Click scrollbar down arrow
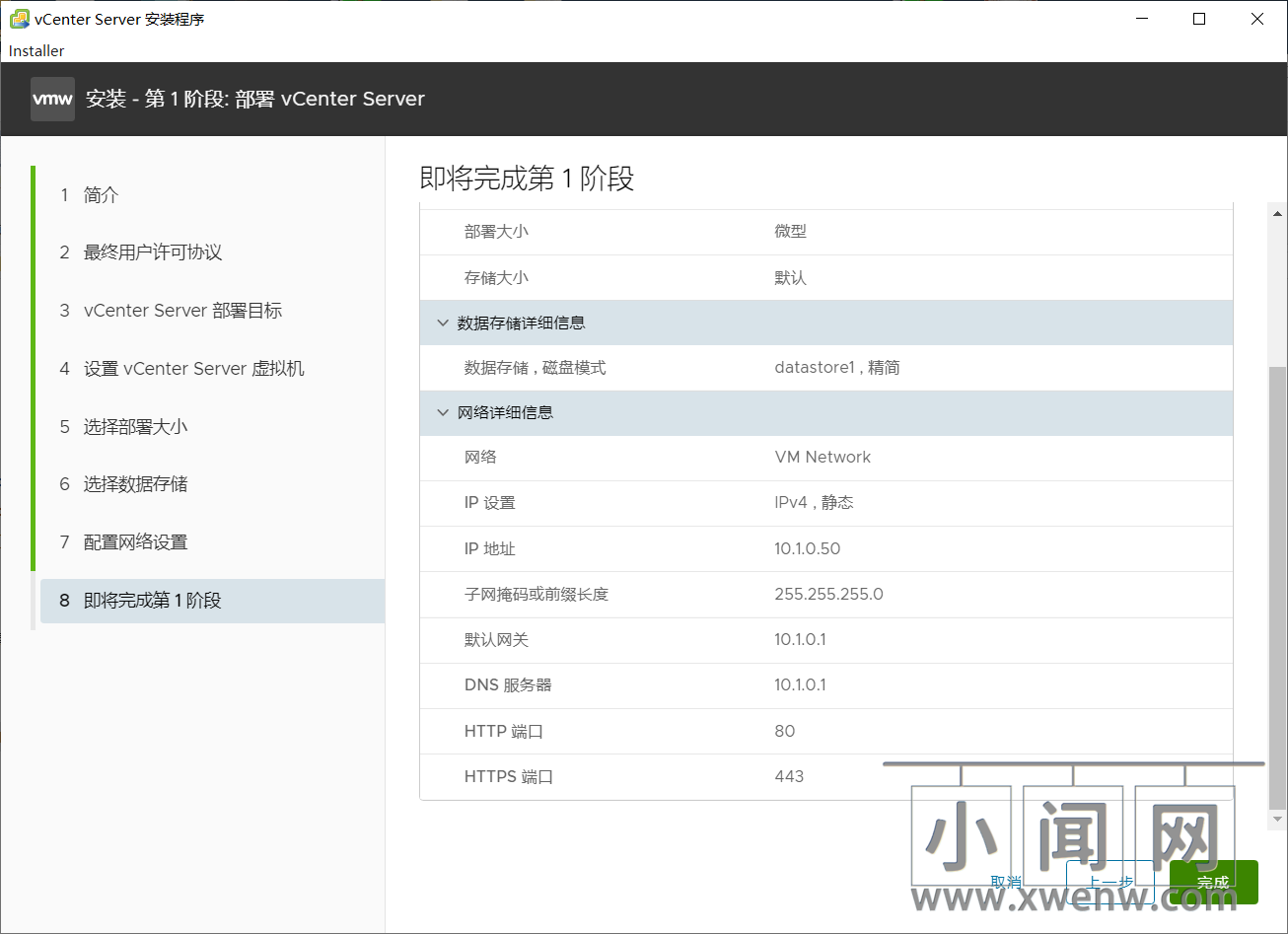This screenshot has width=1288, height=934. click(1277, 820)
